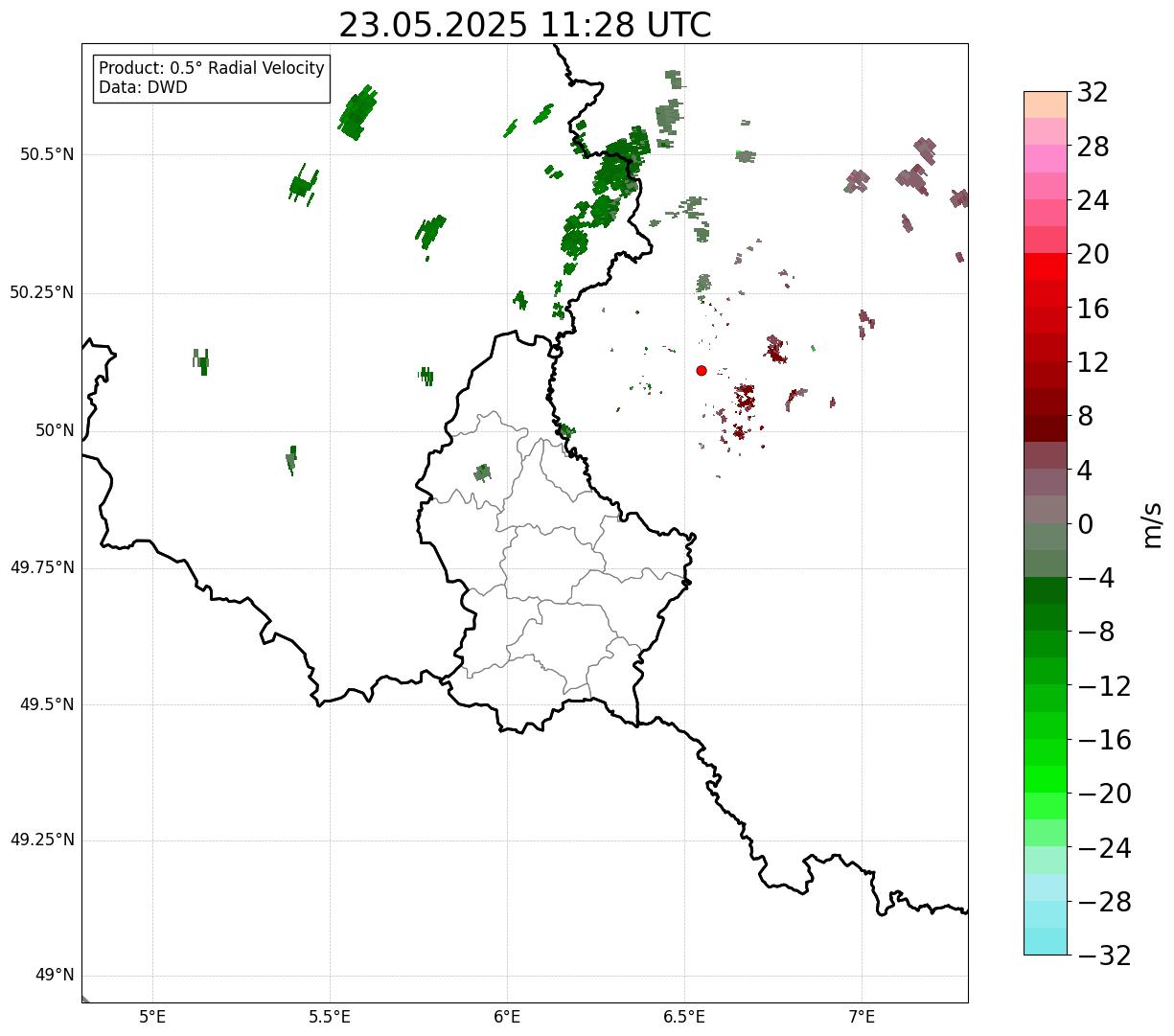Click the colorbar value −16
The image size is (1174, 1036).
[x=1104, y=741]
